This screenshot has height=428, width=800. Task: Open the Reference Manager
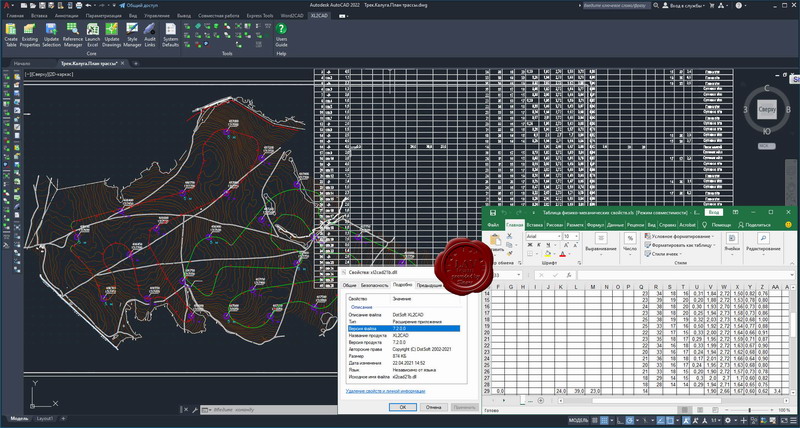pyautogui.click(x=72, y=35)
